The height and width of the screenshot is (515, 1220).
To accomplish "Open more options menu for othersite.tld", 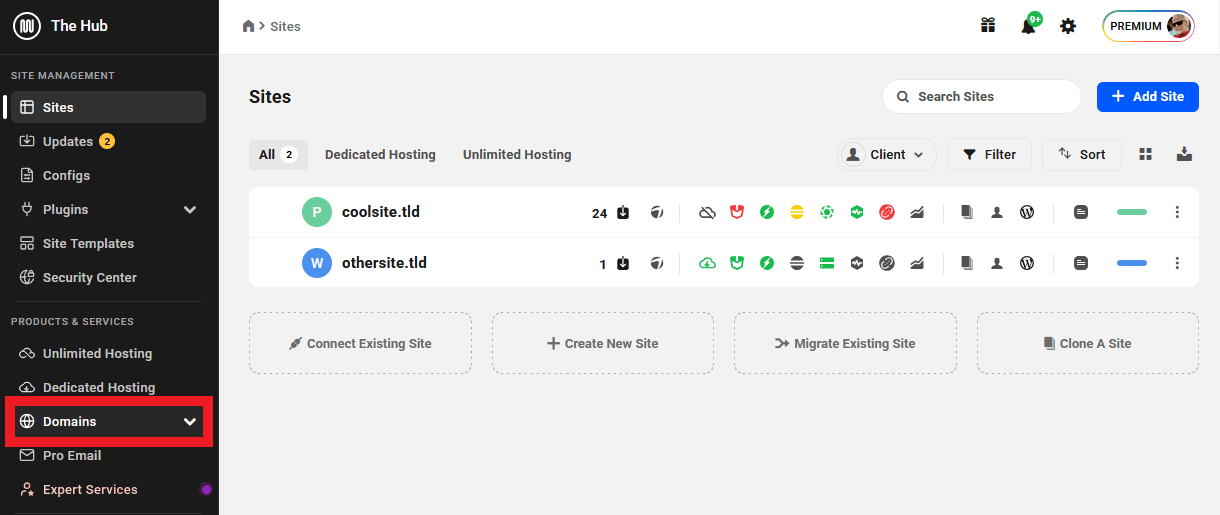I will 1177,263.
